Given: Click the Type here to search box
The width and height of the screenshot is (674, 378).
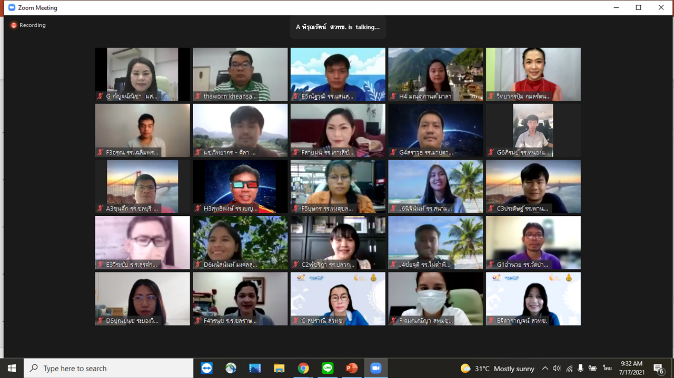Looking at the screenshot, I should click(x=108, y=368).
